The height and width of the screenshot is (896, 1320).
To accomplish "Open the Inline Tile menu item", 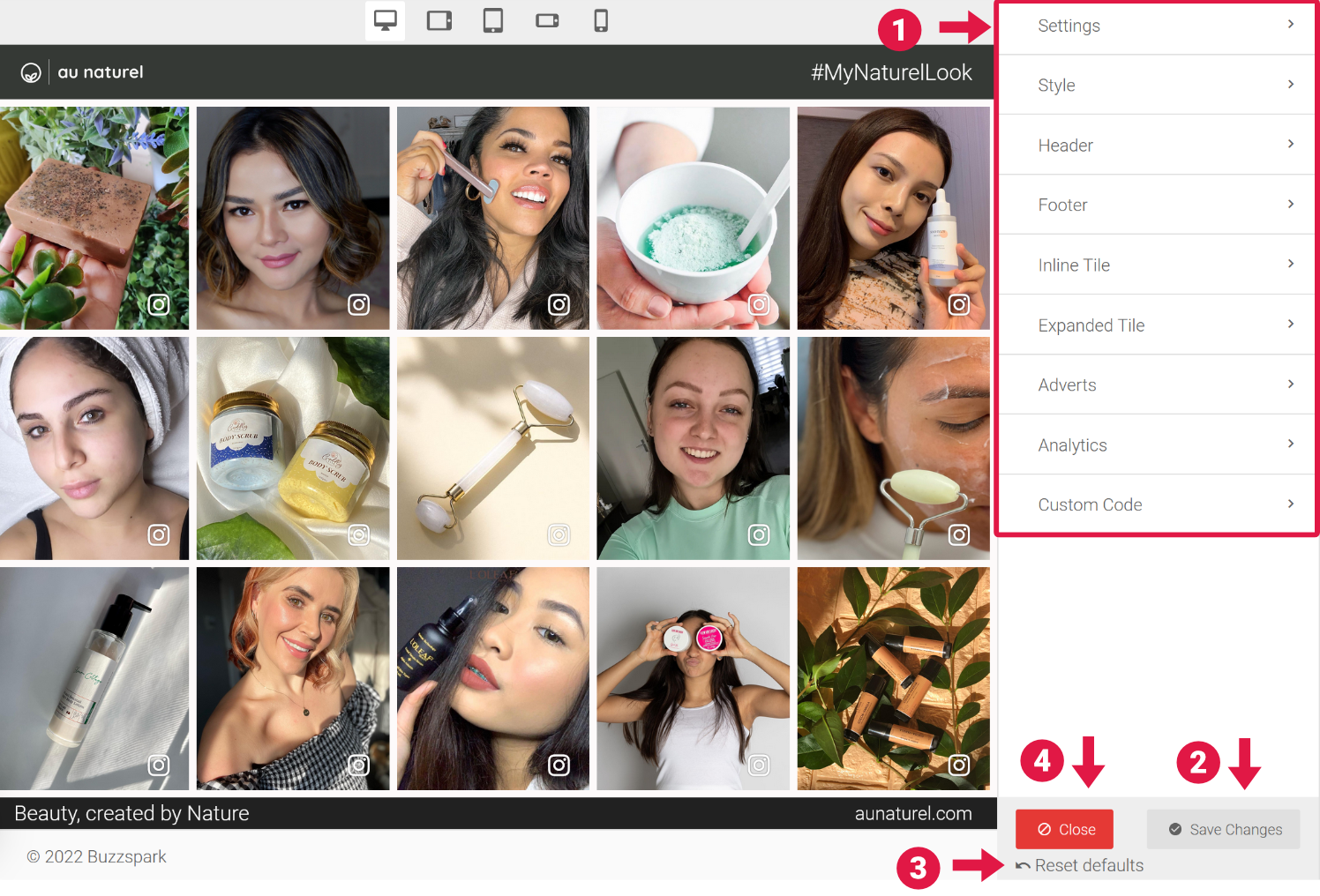I will pos(1074,265).
